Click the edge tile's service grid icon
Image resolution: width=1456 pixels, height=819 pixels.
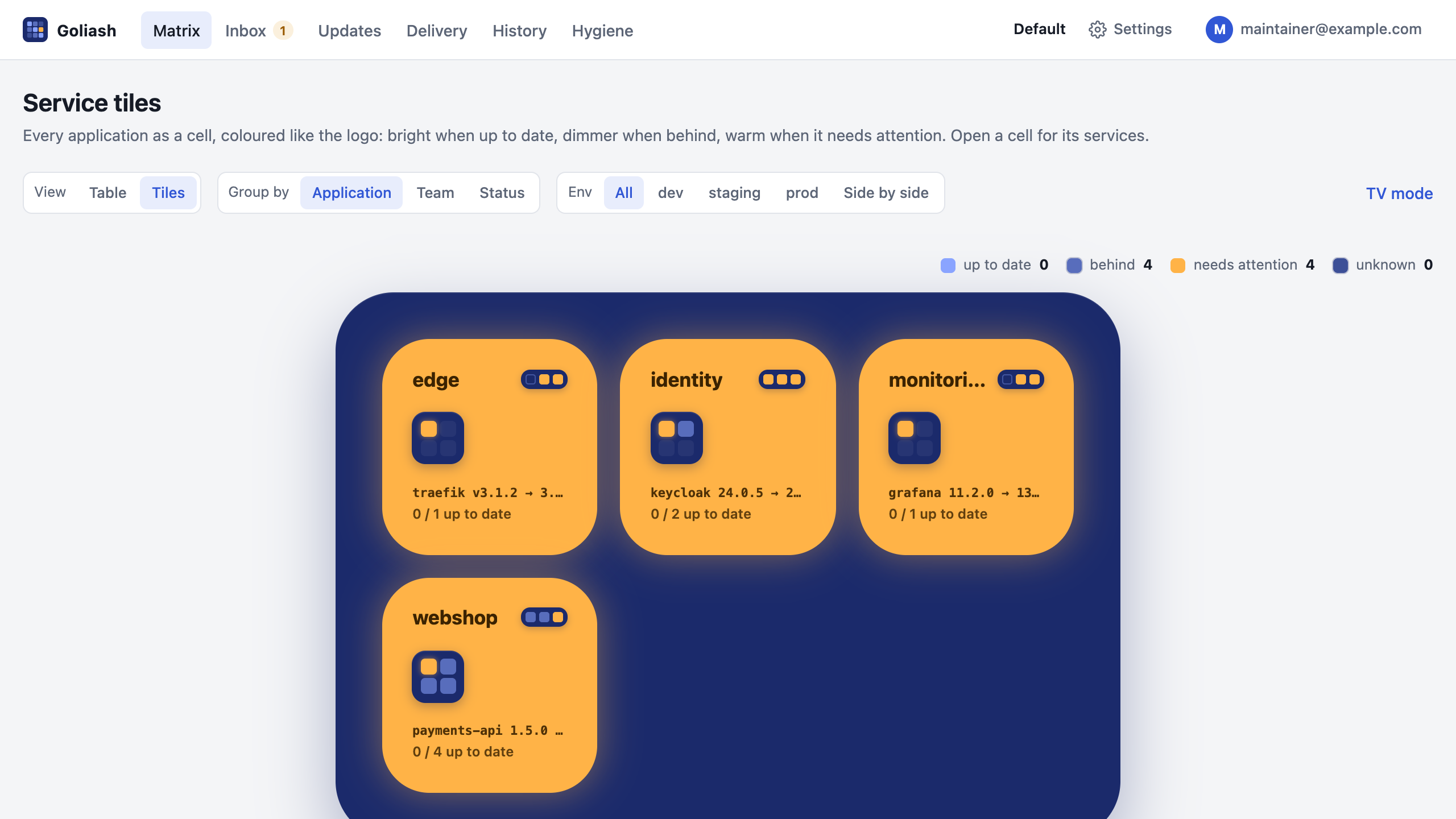click(x=438, y=438)
